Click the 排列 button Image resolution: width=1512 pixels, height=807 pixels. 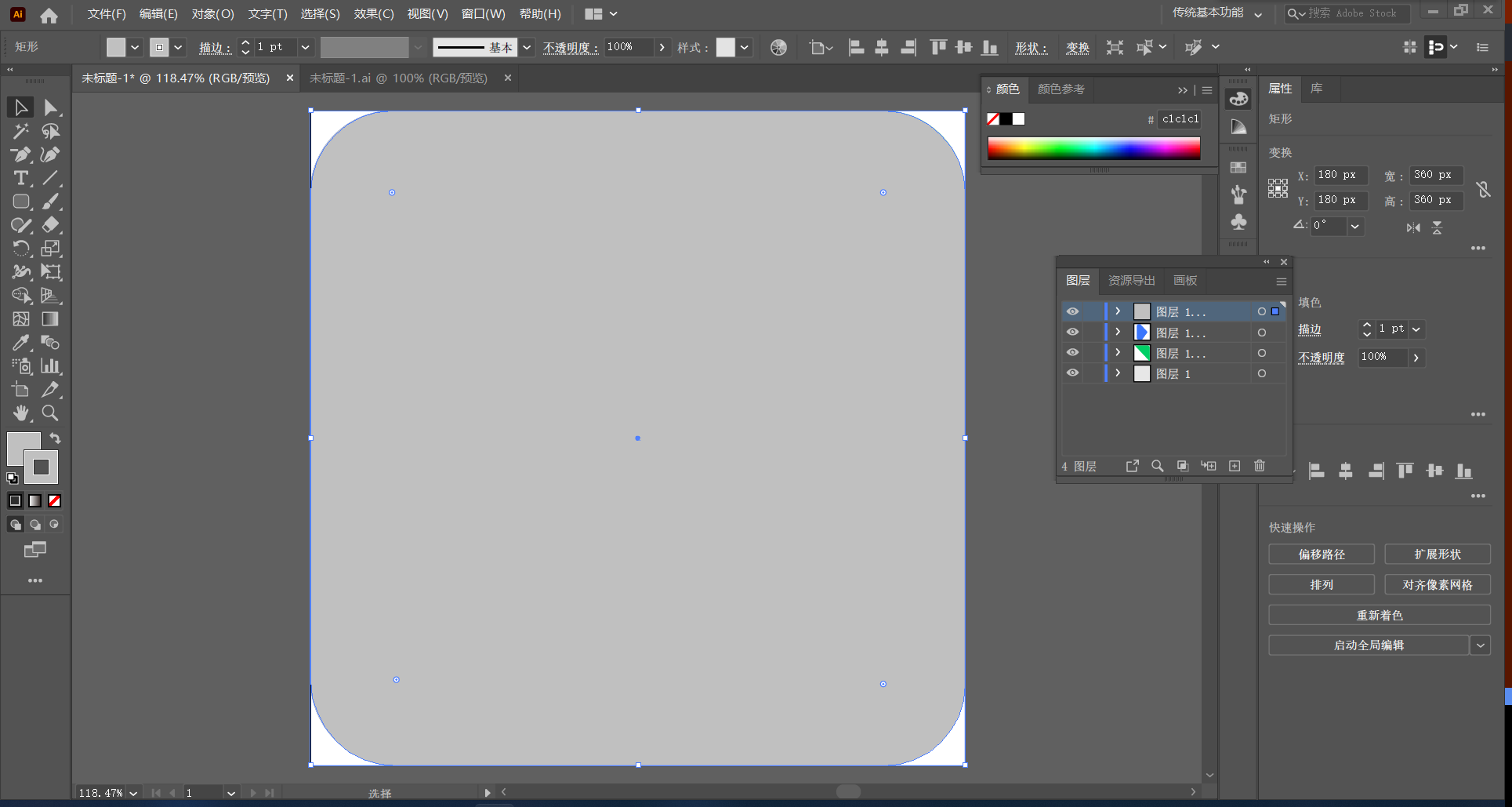[x=1322, y=585]
